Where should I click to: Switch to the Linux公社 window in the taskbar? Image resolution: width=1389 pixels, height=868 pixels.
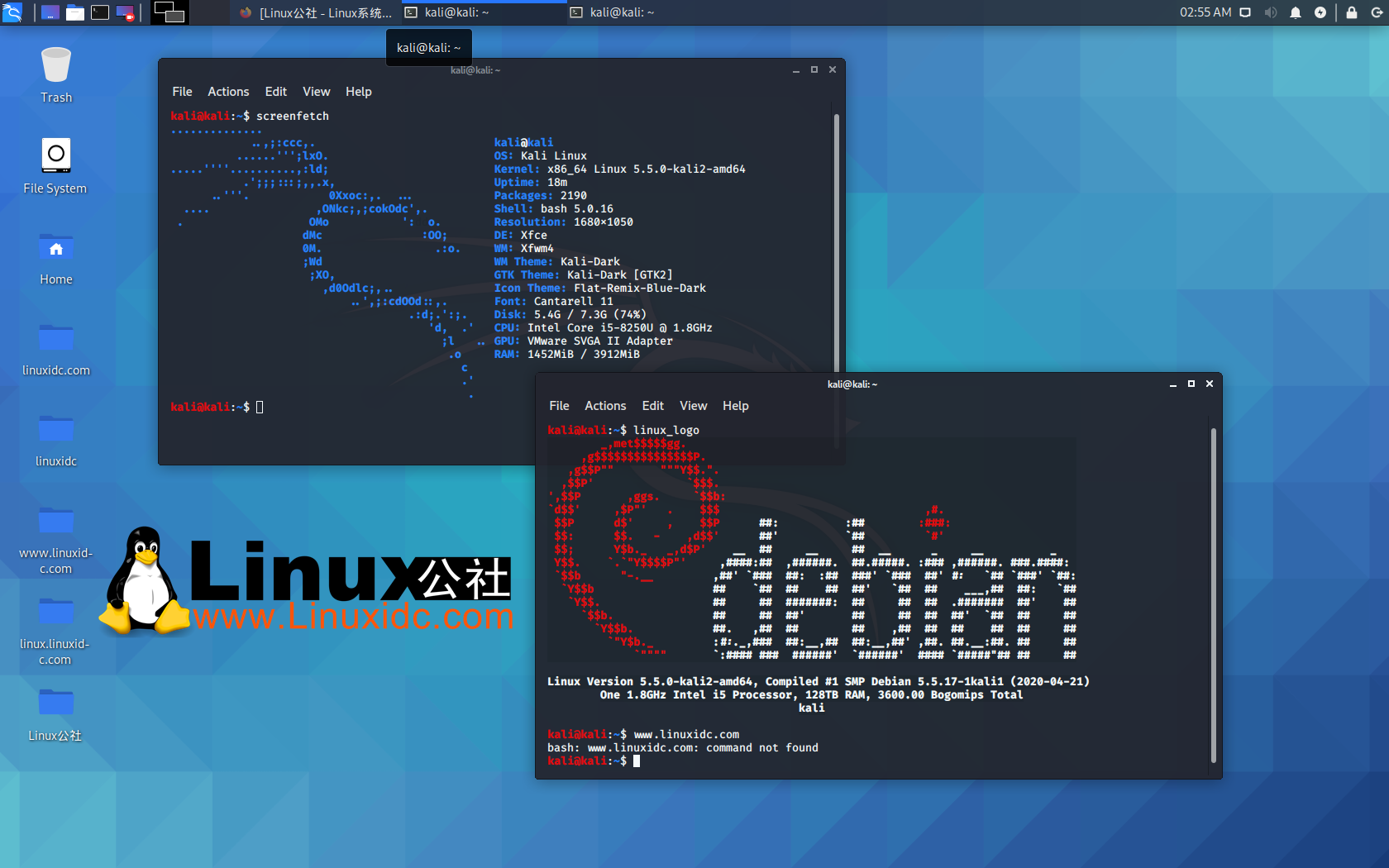tap(314, 12)
